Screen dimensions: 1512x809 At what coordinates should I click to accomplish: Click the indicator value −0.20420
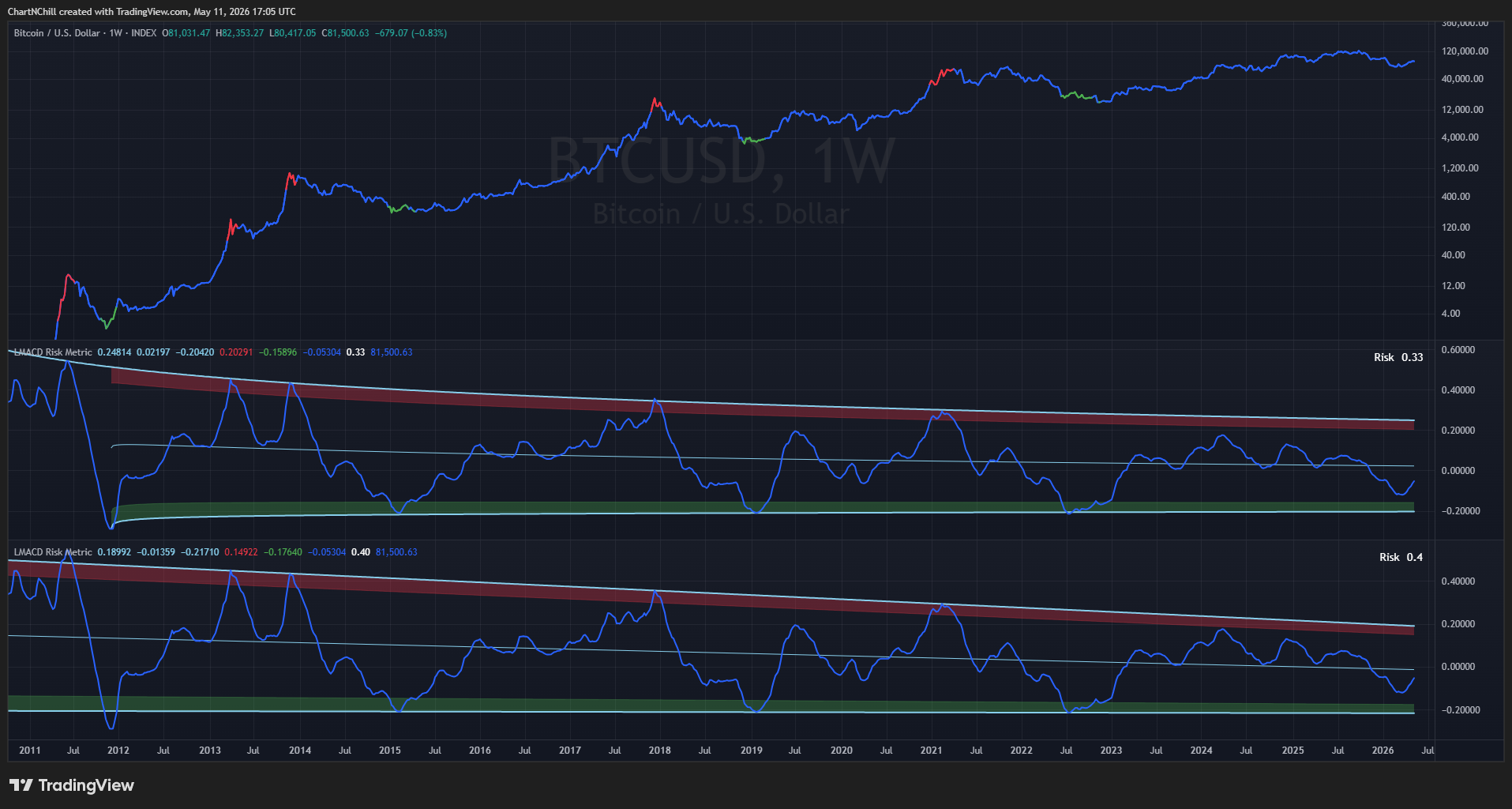(x=194, y=352)
